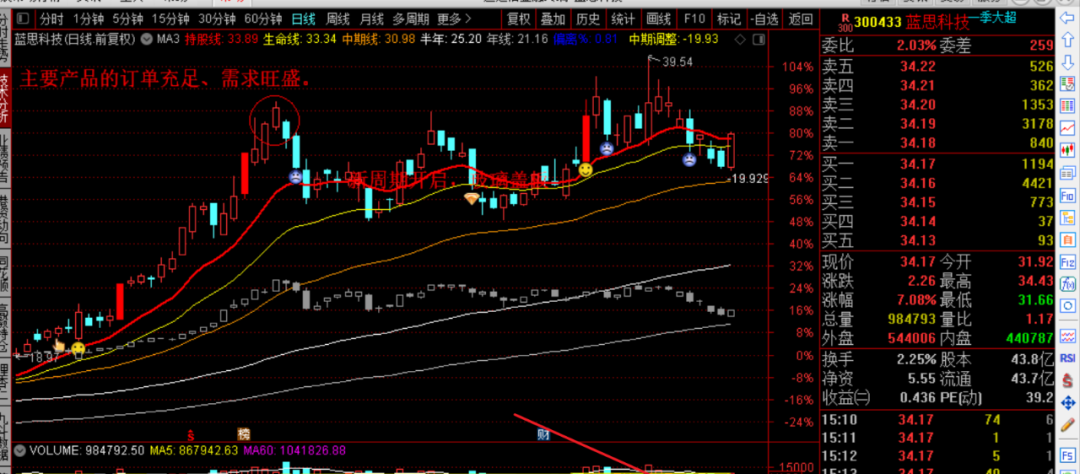
Task: Select the 日线 daily period
Action: 304,19
